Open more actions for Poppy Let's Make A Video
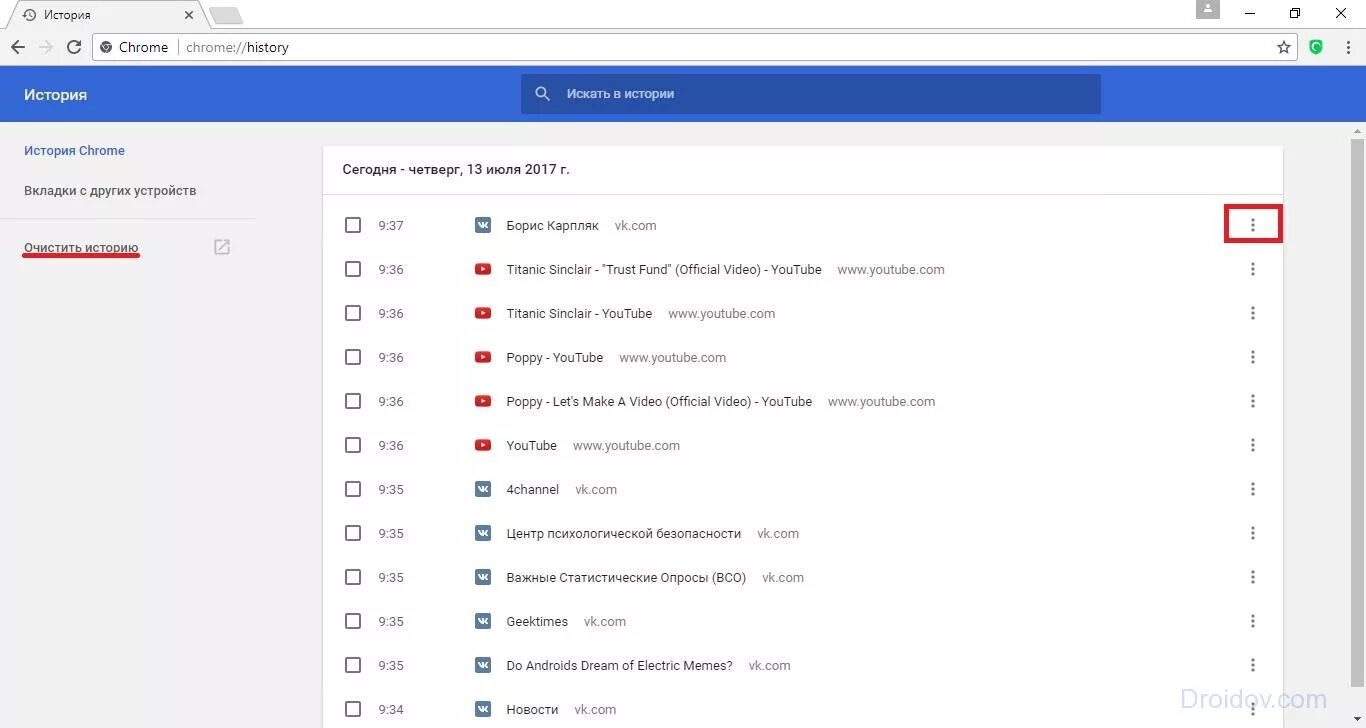Image resolution: width=1366 pixels, height=728 pixels. tap(1252, 401)
